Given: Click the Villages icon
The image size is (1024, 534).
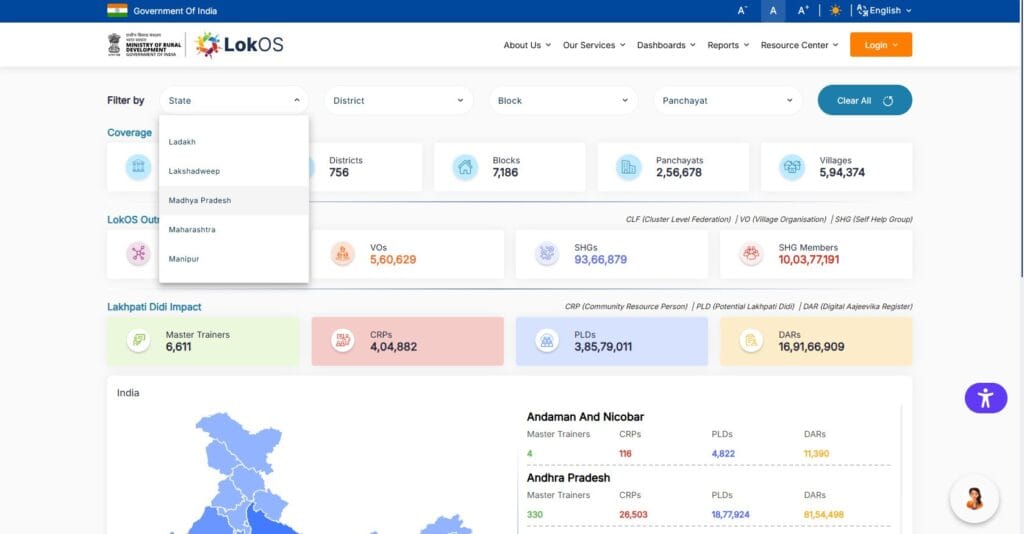Looking at the screenshot, I should [792, 167].
